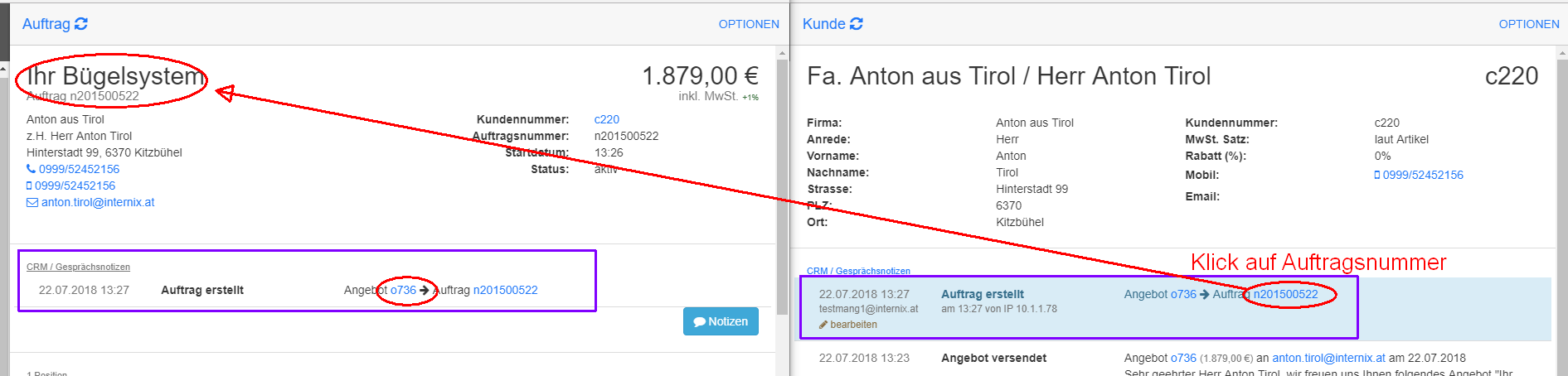
Task: Click the refresh icon next to Kunde
Action: click(x=857, y=24)
